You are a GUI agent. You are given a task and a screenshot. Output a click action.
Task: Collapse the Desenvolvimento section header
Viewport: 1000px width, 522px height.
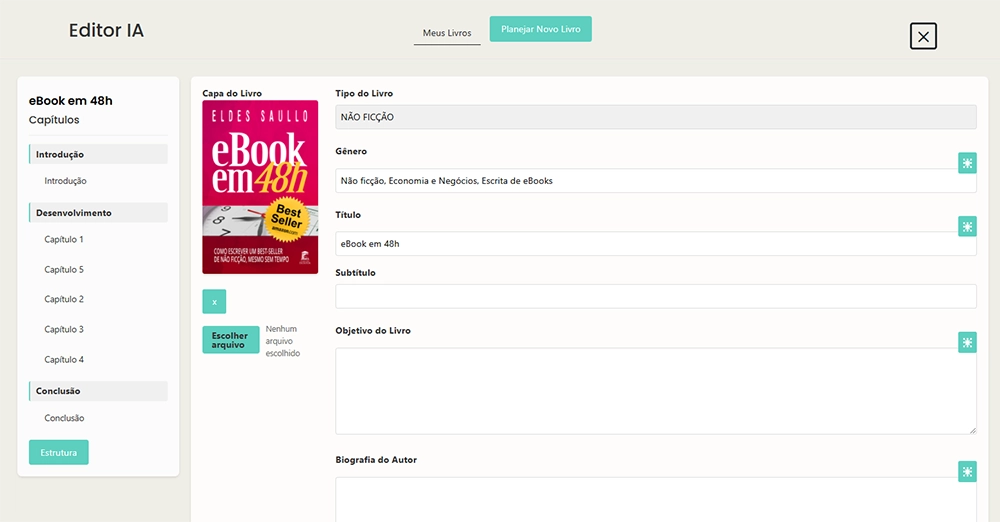[98, 213]
